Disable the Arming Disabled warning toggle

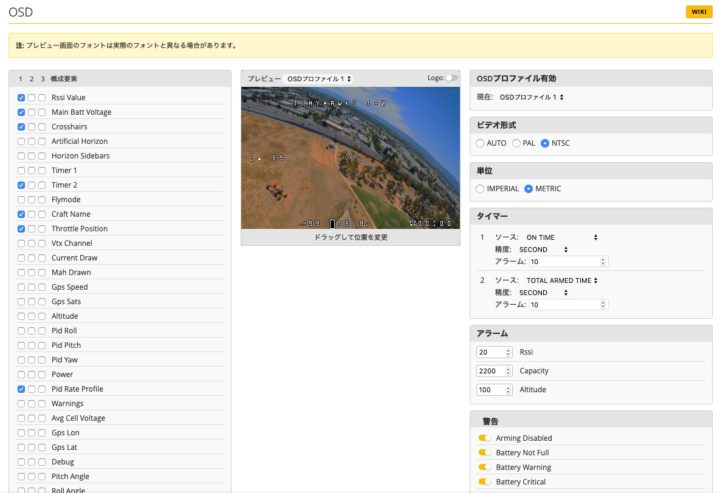click(x=485, y=438)
